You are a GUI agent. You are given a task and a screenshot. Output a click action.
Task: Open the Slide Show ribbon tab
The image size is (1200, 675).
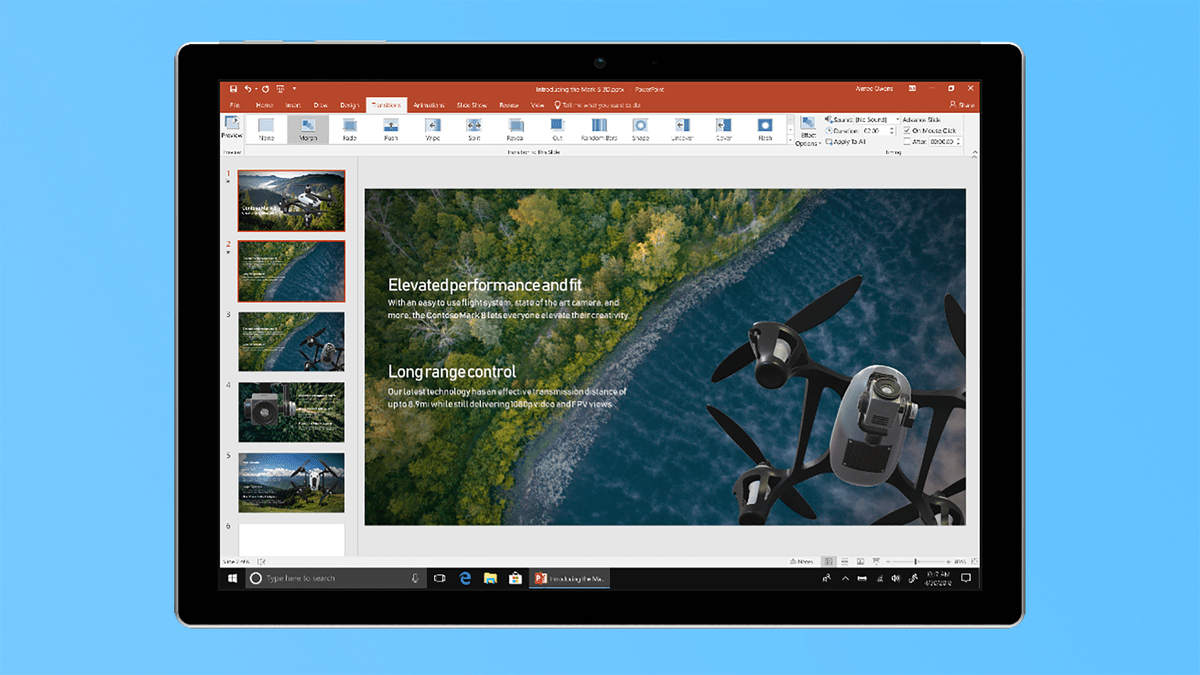(471, 104)
